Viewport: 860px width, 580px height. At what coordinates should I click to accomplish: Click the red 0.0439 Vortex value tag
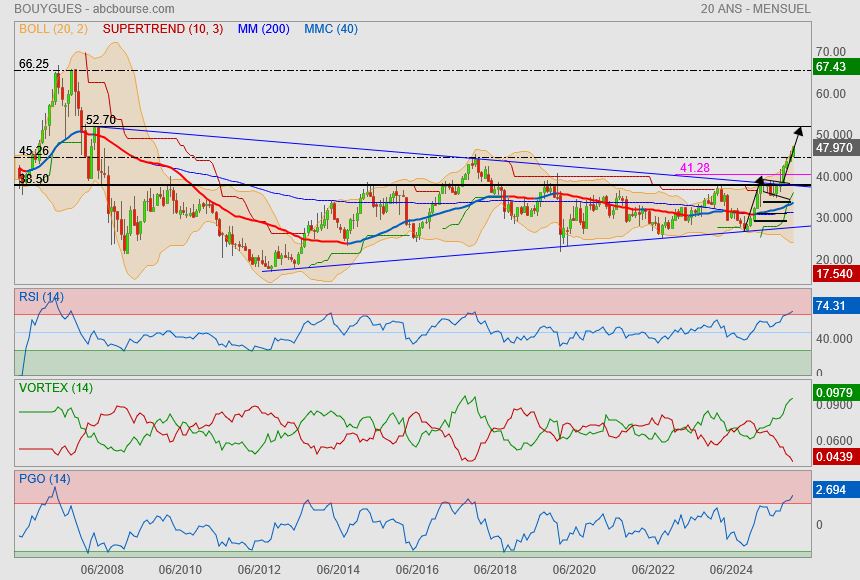coord(833,457)
